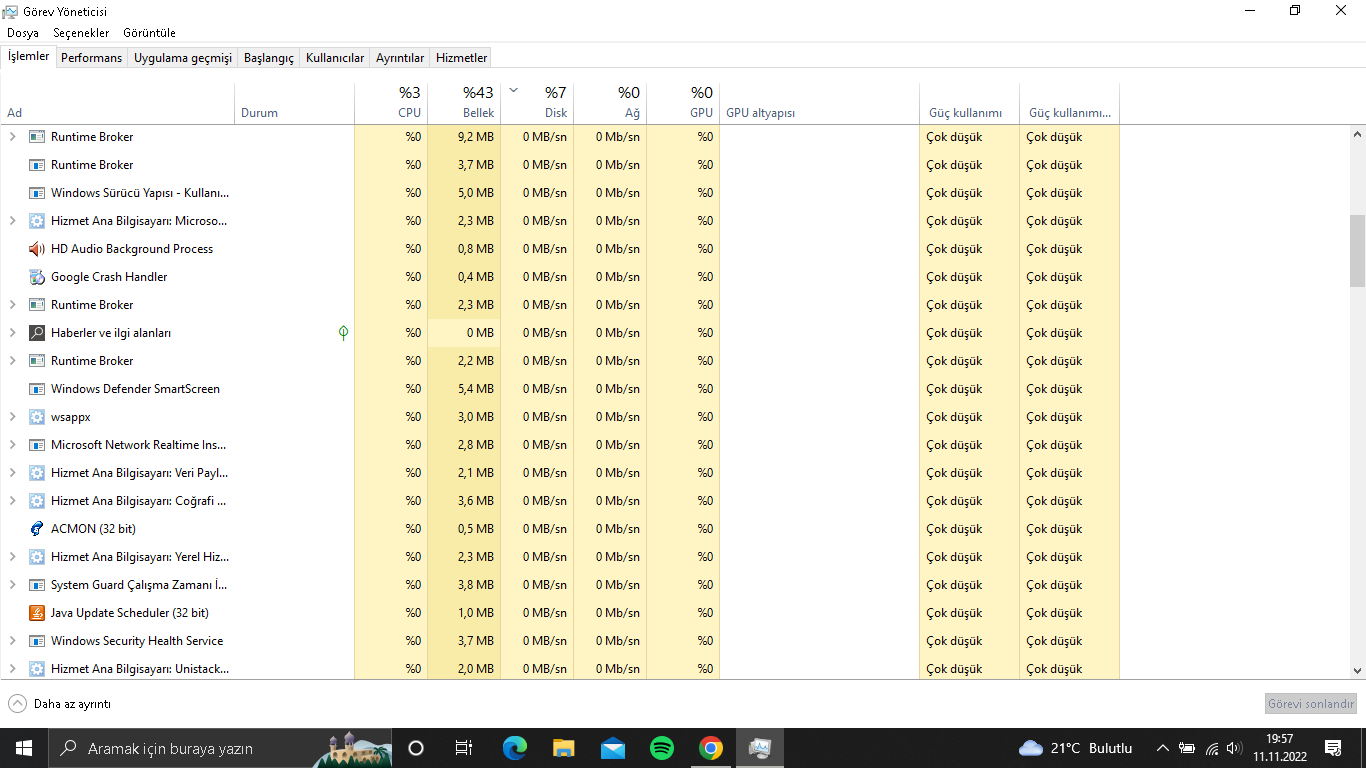This screenshot has width=1366, height=768.
Task: Select the Windows Defender SmartScreen icon
Action: 37,389
